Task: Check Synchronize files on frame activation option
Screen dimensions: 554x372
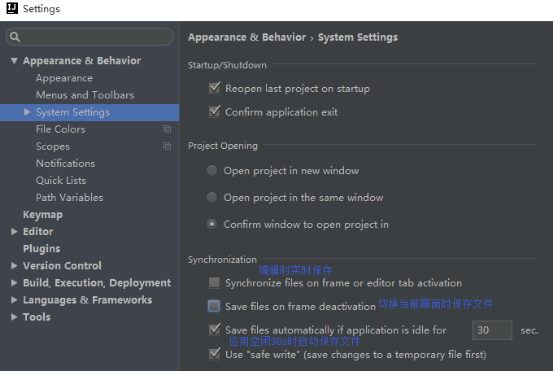Action: pyautogui.click(x=214, y=283)
